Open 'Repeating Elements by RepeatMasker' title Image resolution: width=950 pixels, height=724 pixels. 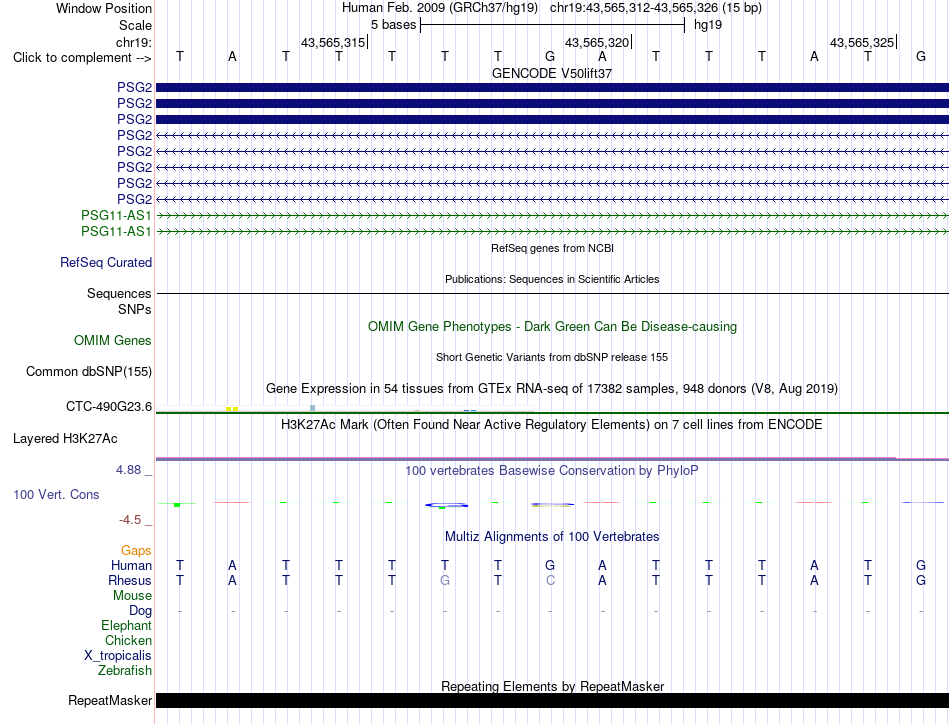coord(552,686)
